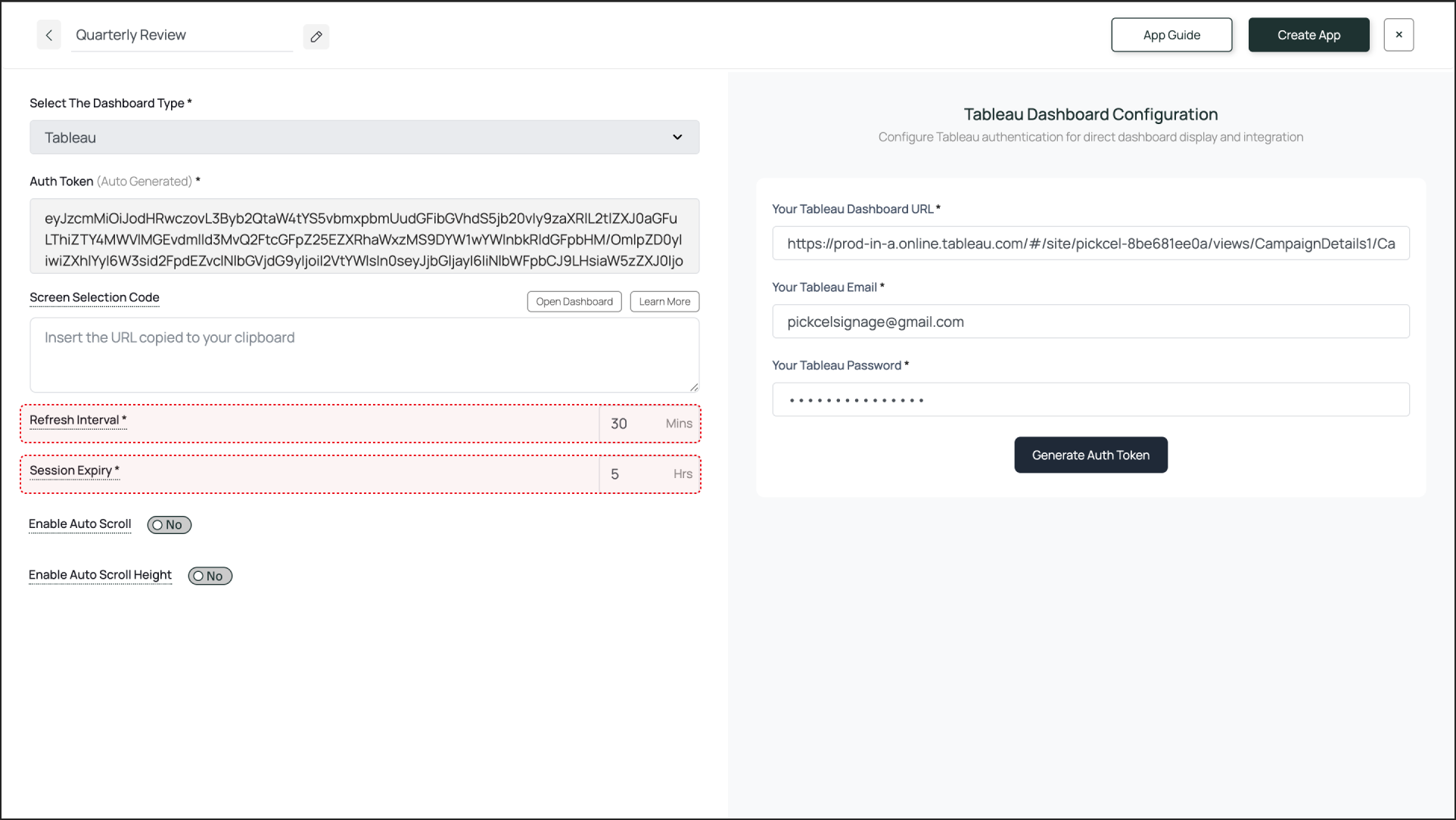Click the Open Dashboard button
This screenshot has height=820, width=1456.
[574, 302]
